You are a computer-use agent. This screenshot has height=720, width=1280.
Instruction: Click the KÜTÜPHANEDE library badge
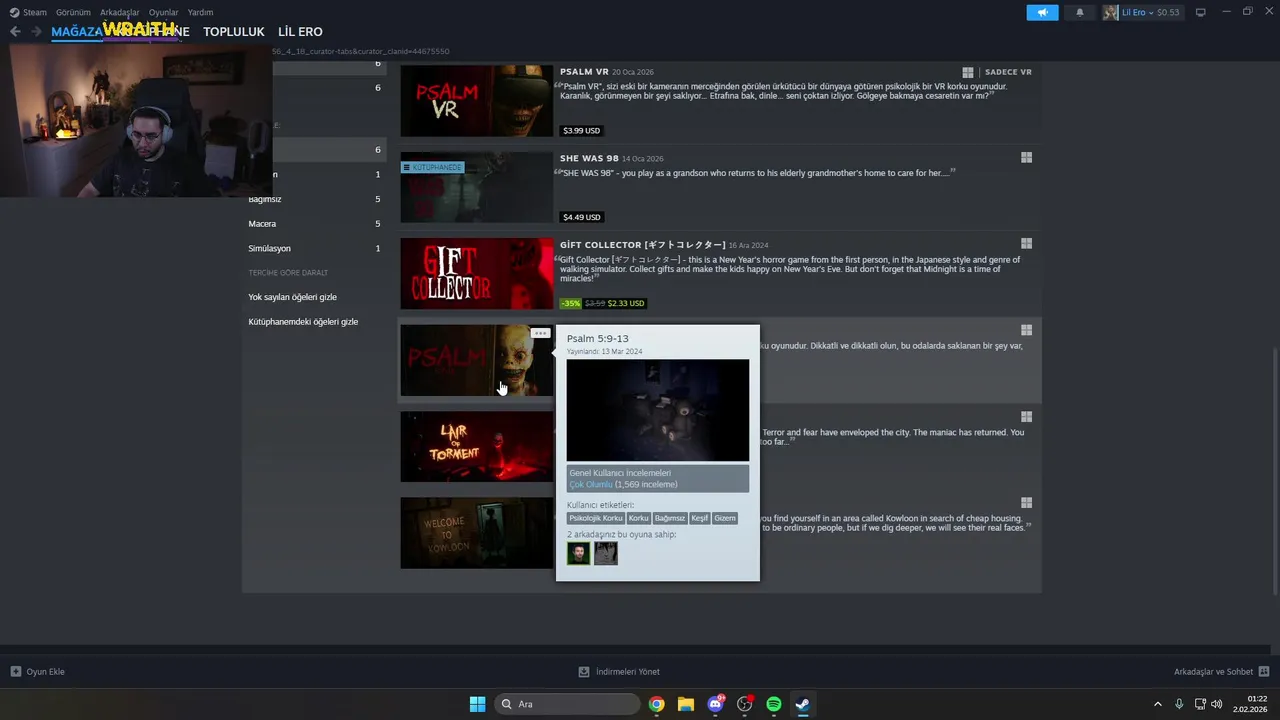(433, 167)
